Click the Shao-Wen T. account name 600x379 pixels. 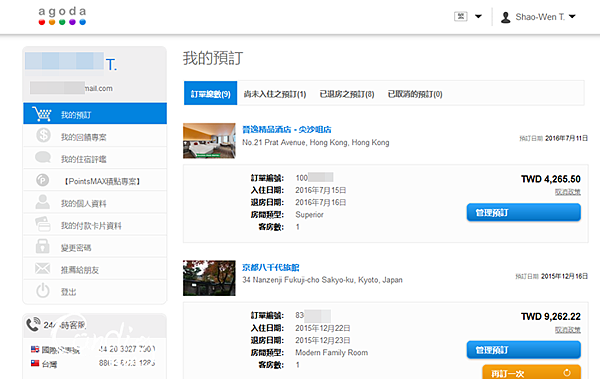[540, 17]
